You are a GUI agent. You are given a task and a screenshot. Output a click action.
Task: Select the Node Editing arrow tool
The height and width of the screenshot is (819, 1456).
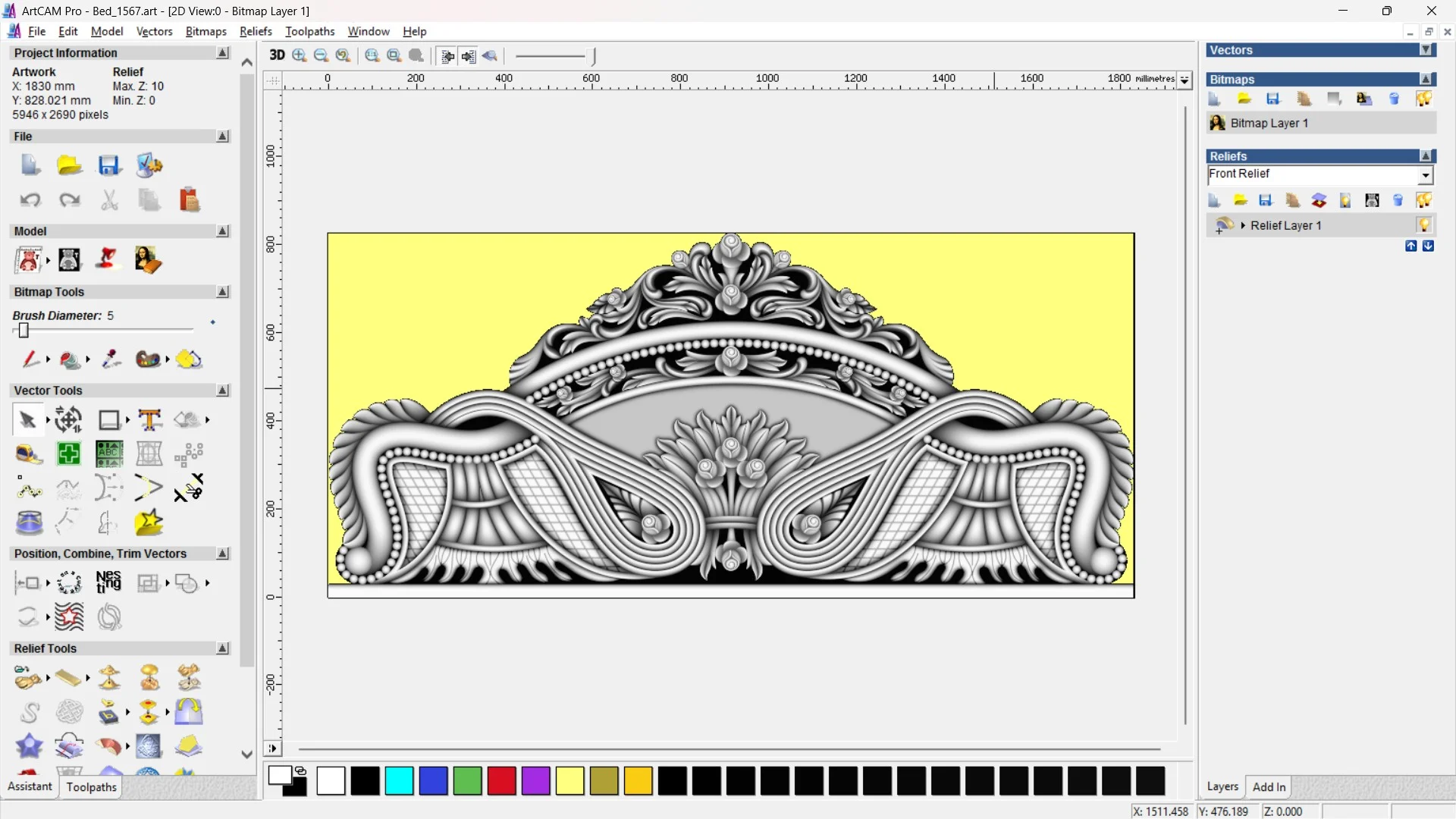[27, 419]
